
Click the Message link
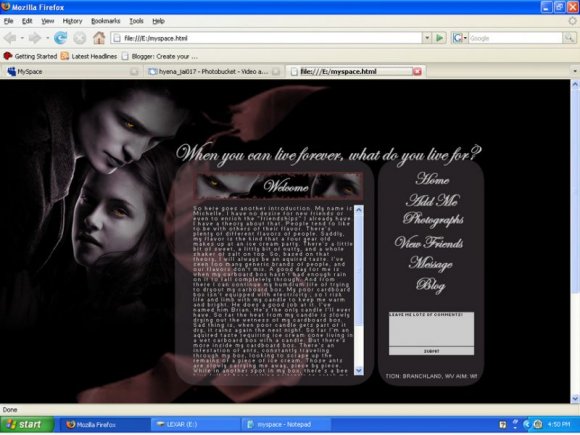(431, 264)
